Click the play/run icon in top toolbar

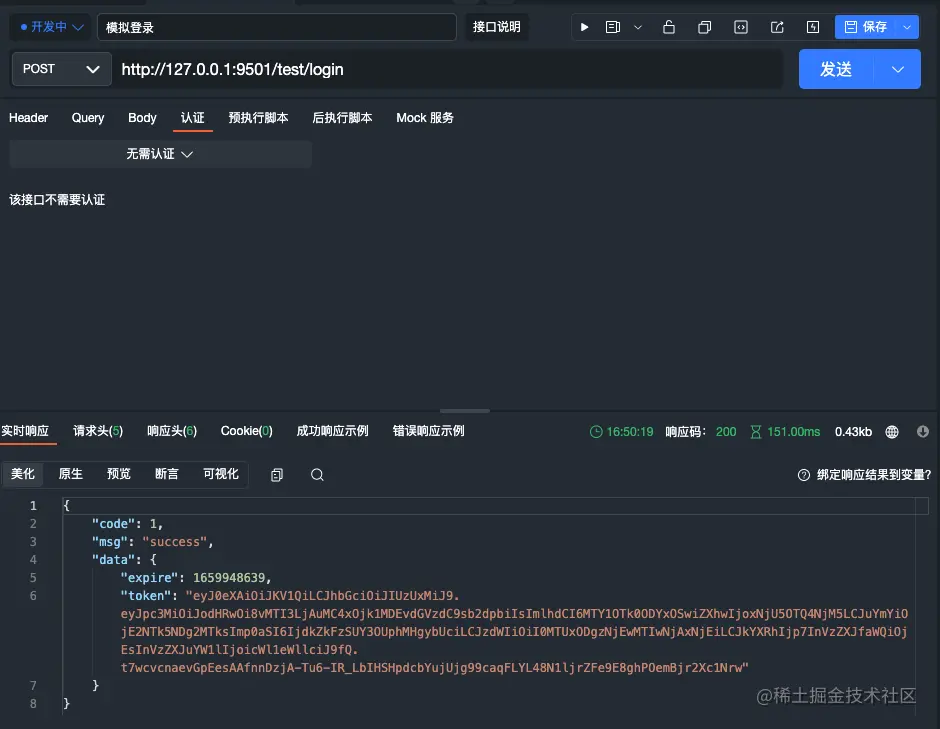tap(585, 27)
